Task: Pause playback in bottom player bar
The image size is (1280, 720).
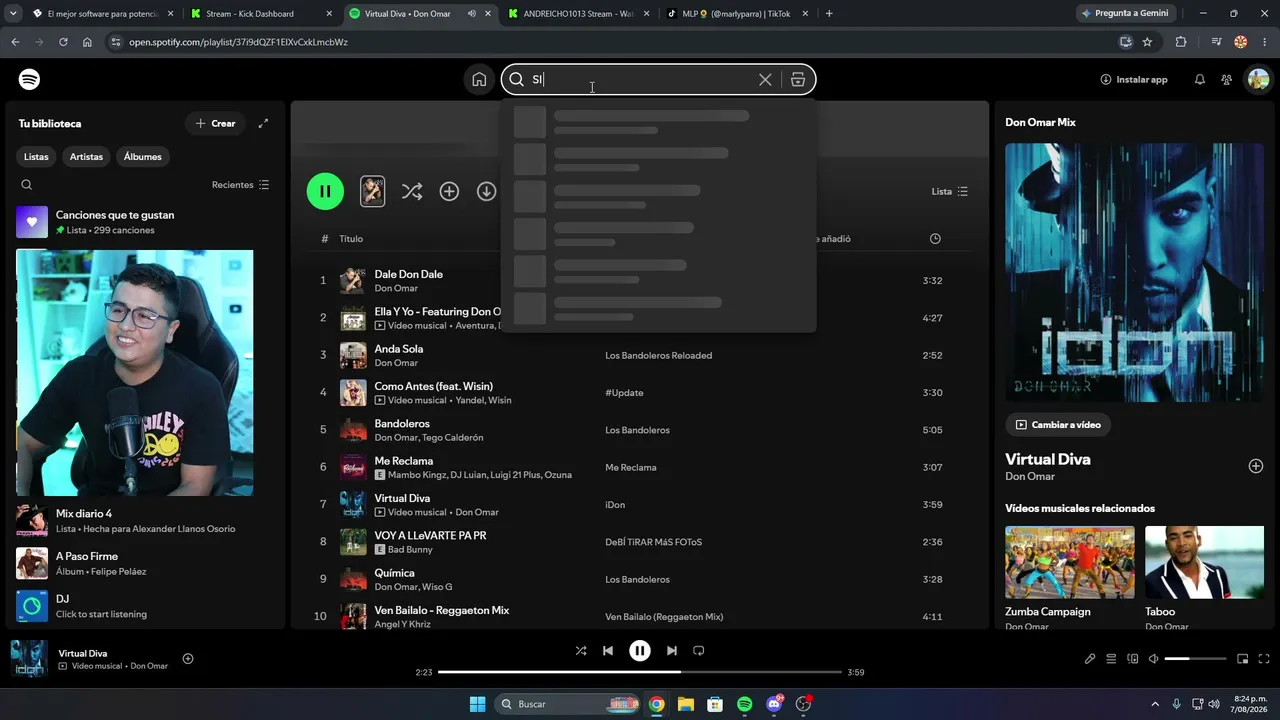Action: point(640,651)
